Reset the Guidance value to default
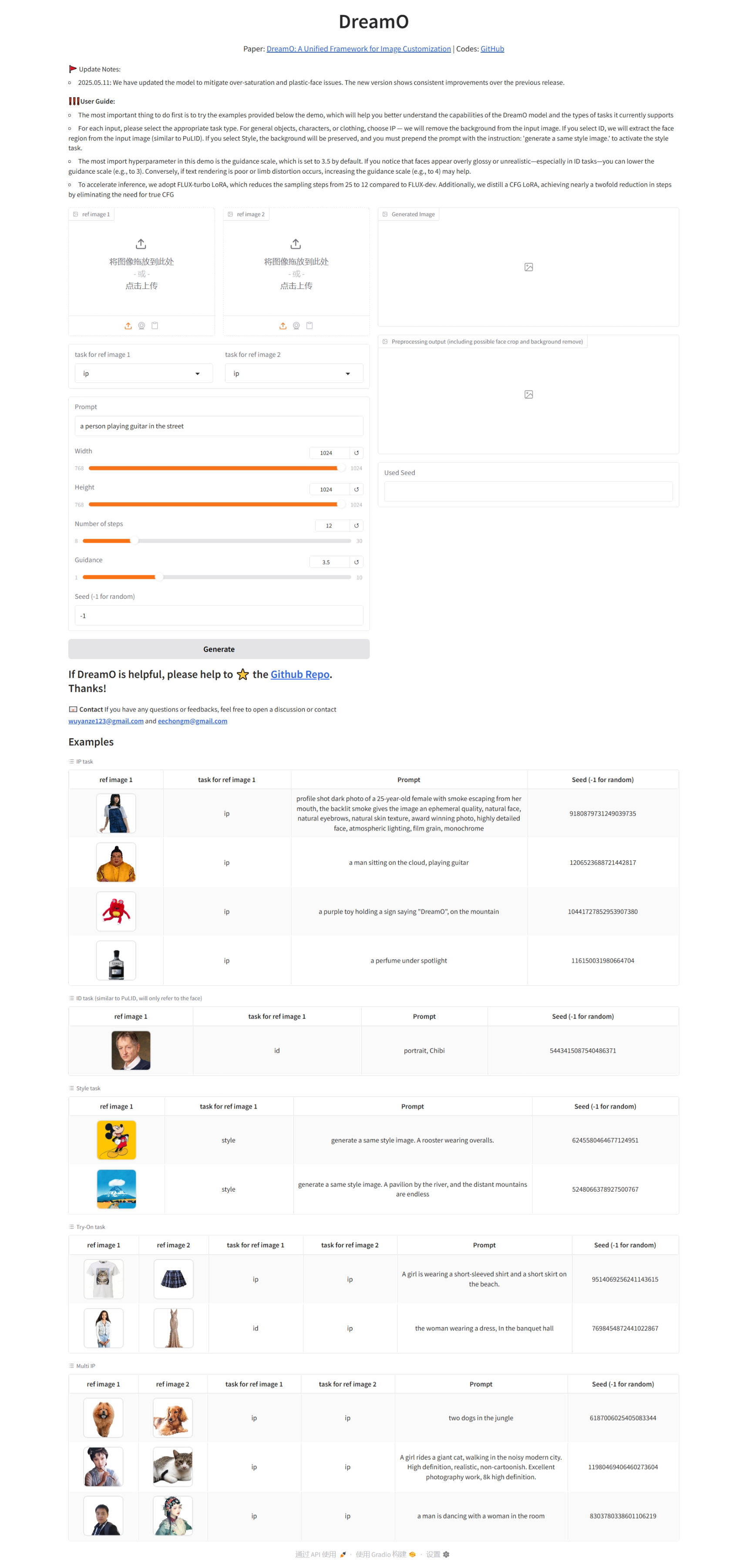The image size is (740, 1568). [357, 562]
